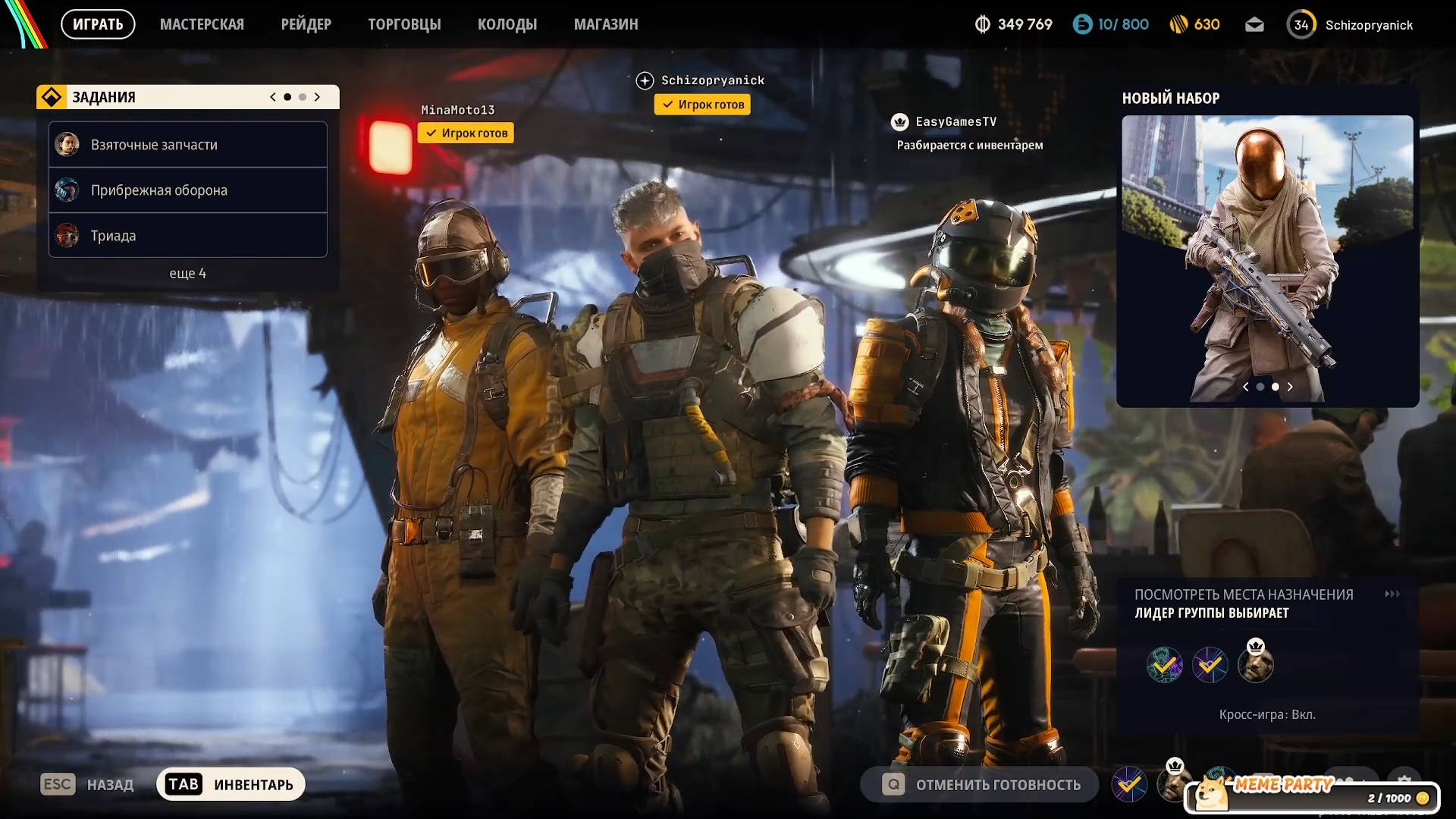Viewport: 1456px width, 819px height.
Task: Click the 630 credits balance
Action: coord(1207,24)
